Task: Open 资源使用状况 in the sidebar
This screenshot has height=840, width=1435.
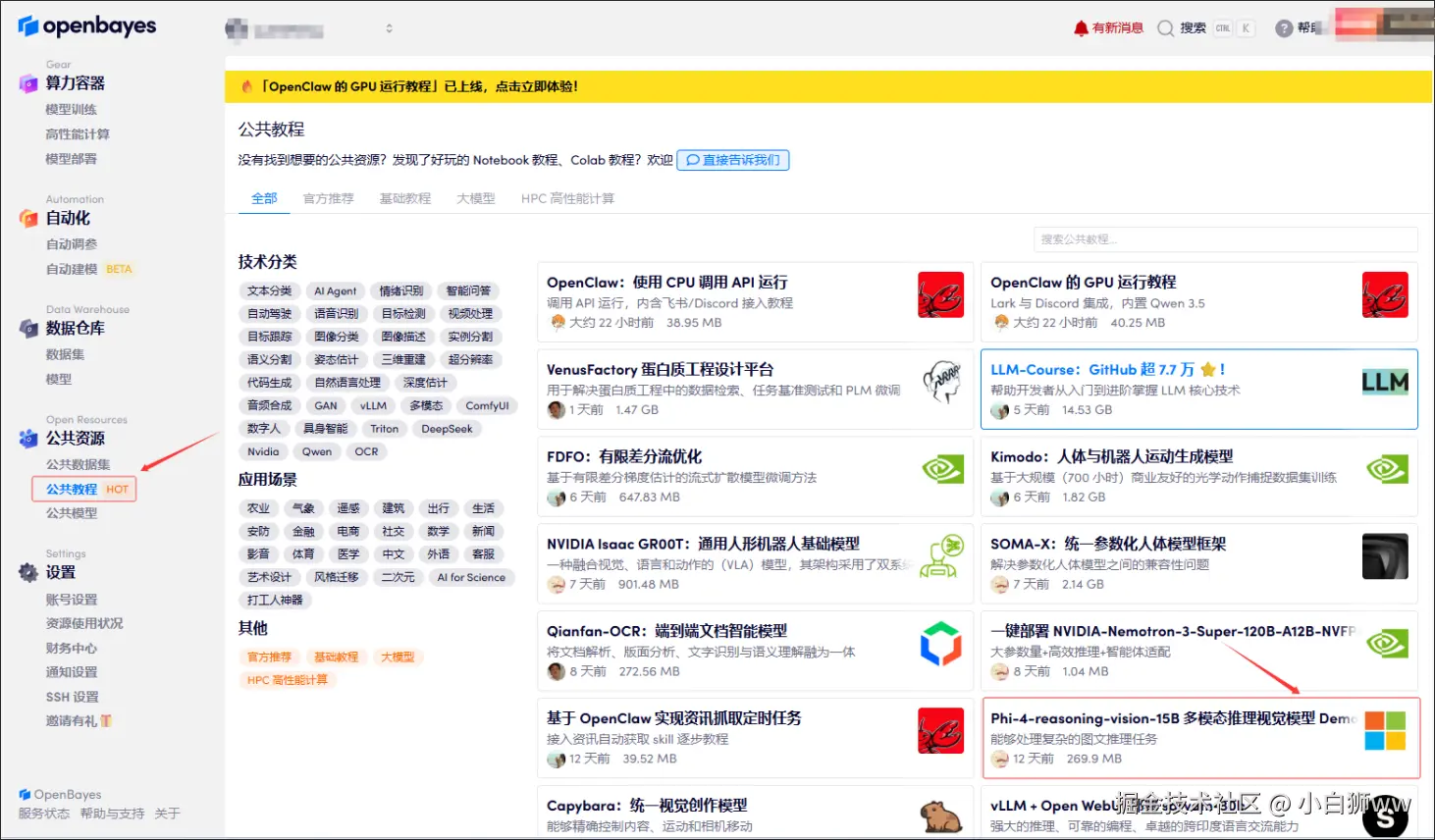Action: pyautogui.click(x=84, y=624)
